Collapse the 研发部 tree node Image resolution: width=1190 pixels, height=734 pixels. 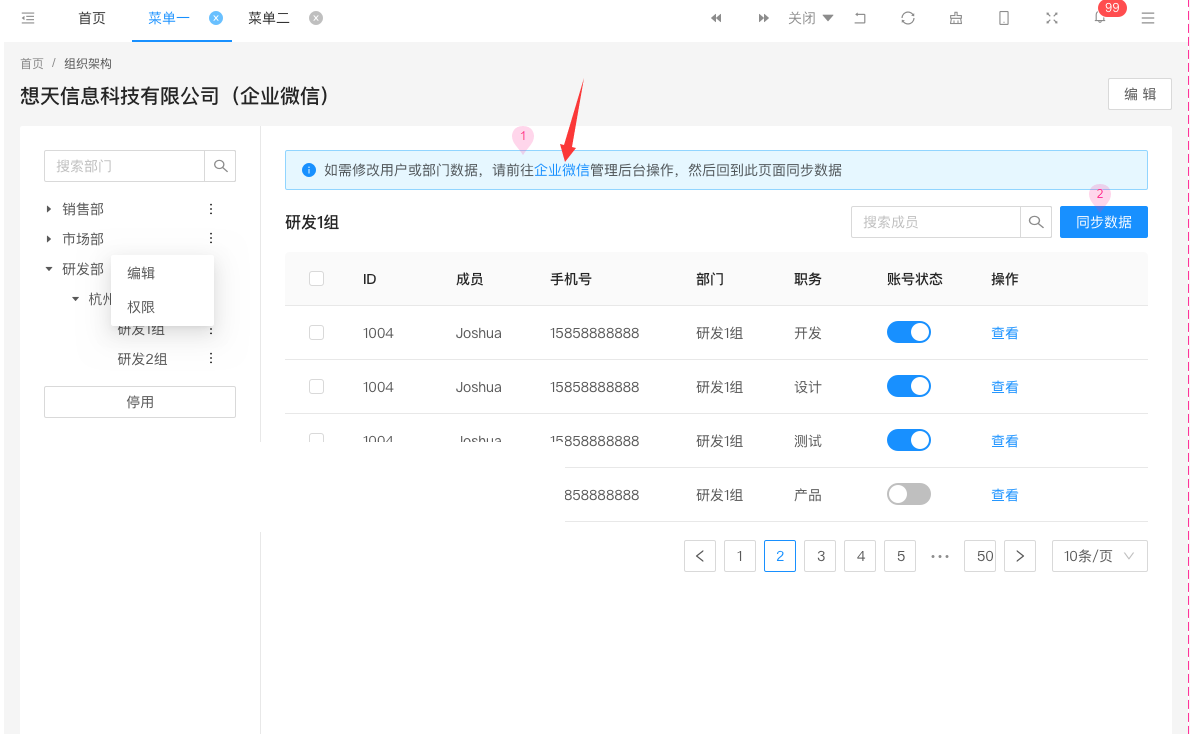coord(49,269)
